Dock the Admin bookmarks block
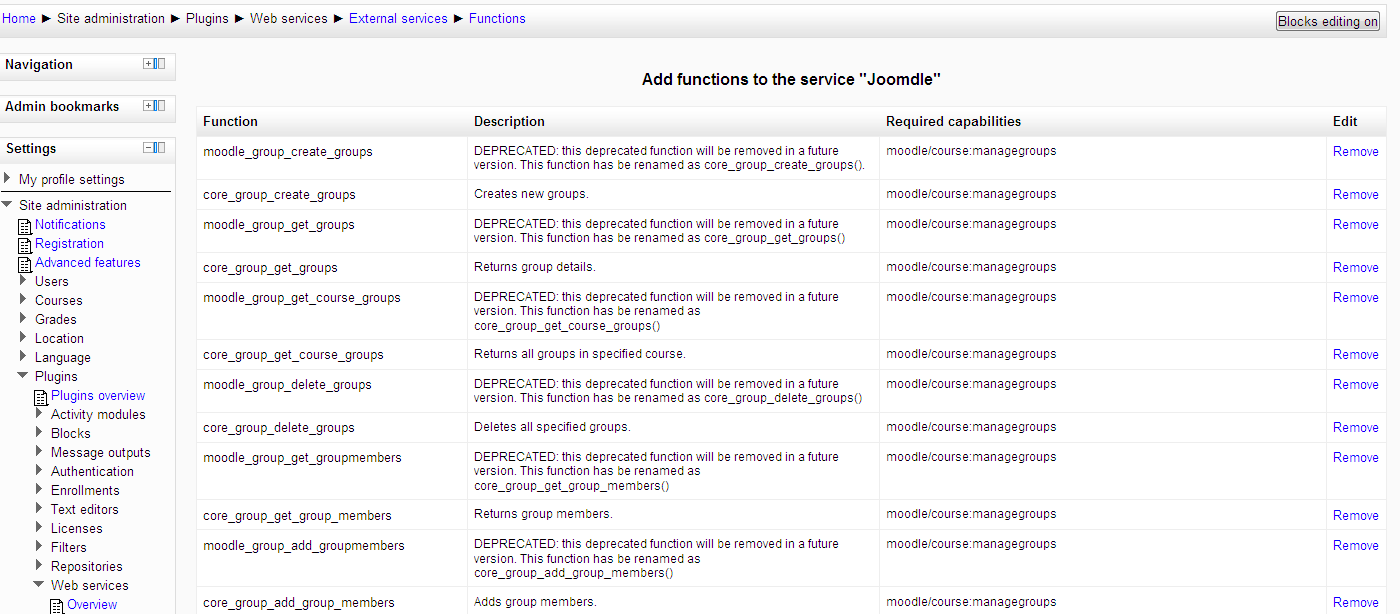The height and width of the screenshot is (614, 1400). point(160,105)
